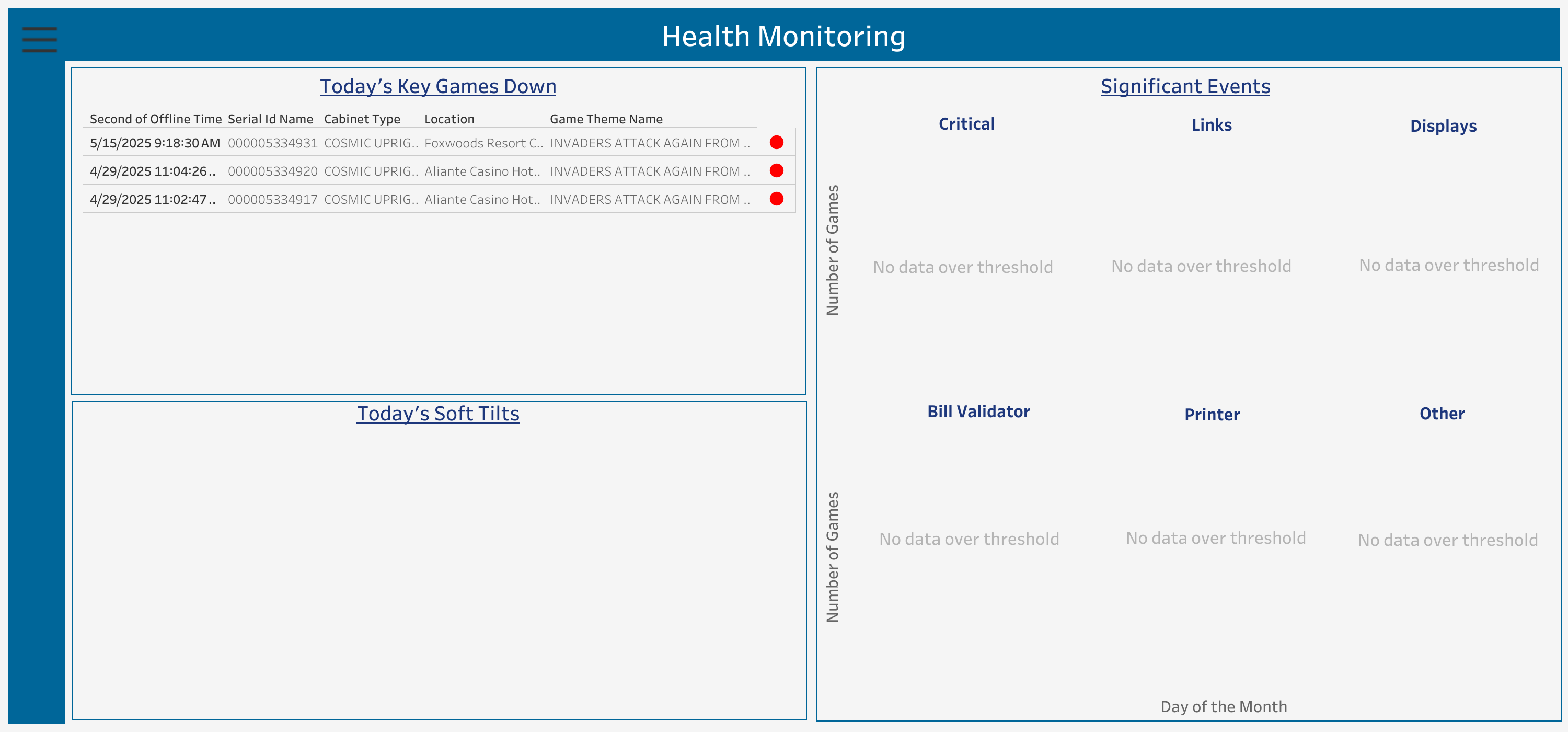Viewport: 1568px width, 732px height.
Task: Open the Today's Key Games Down link
Action: click(x=437, y=86)
